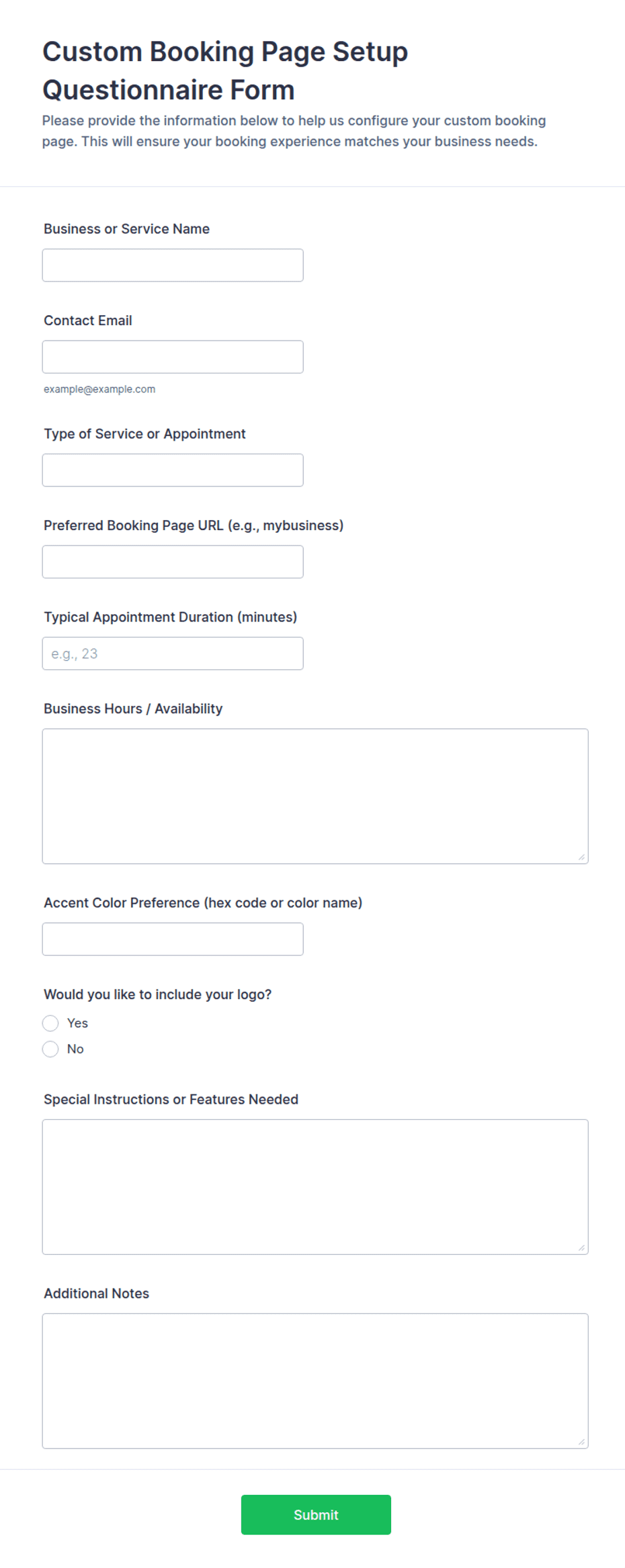Focus the Accent Color Preference input
This screenshot has height=1568, width=625.
point(173,939)
